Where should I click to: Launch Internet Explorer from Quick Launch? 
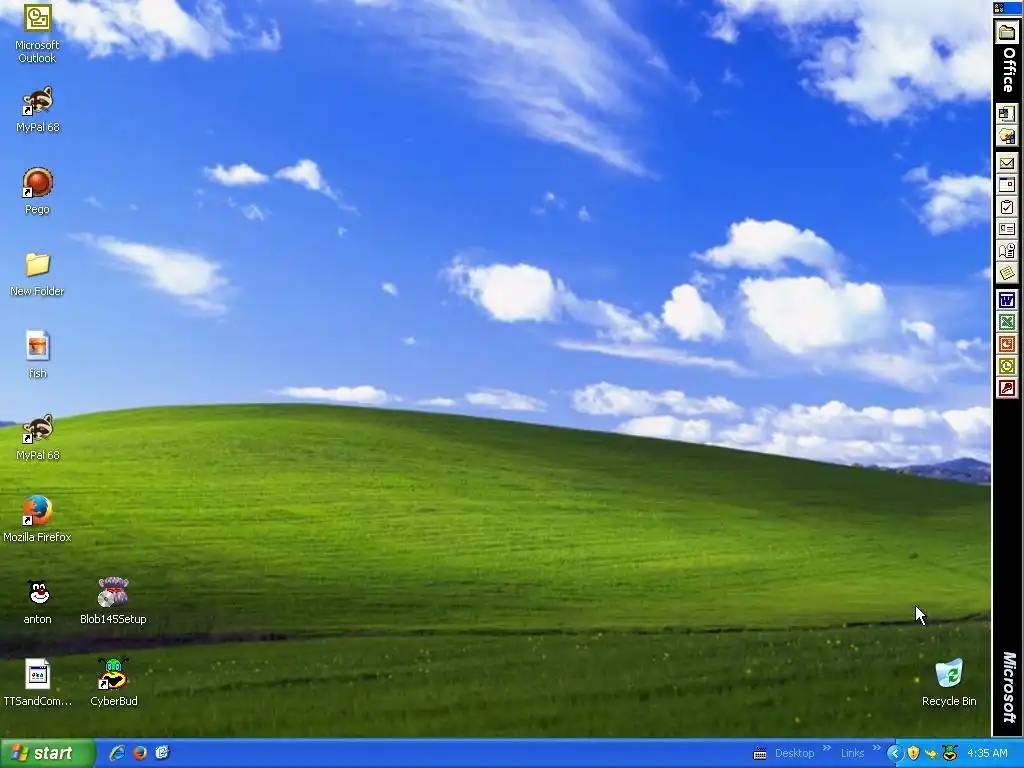click(x=117, y=753)
